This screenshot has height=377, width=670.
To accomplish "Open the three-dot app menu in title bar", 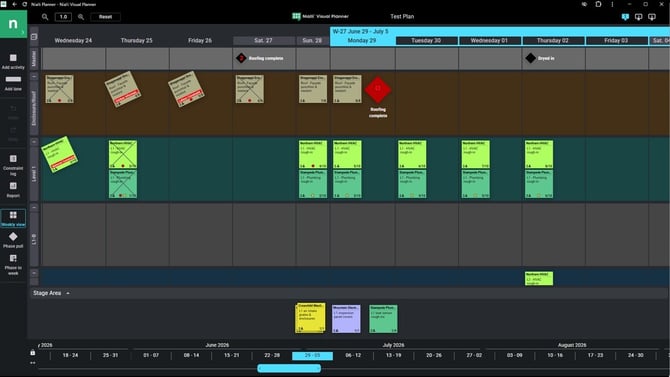I will [612, 4].
